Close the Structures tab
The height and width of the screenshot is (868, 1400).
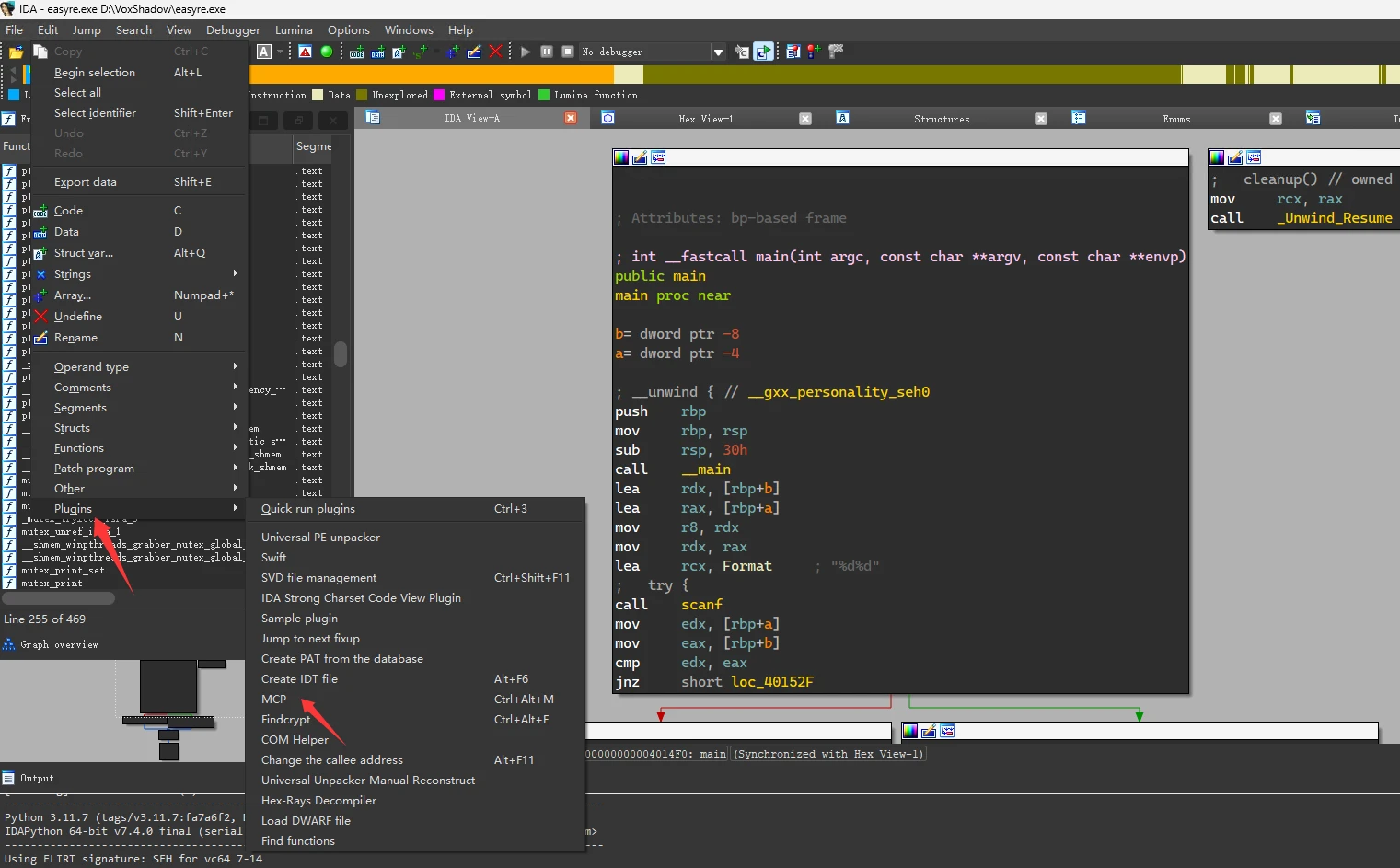pos(1041,119)
